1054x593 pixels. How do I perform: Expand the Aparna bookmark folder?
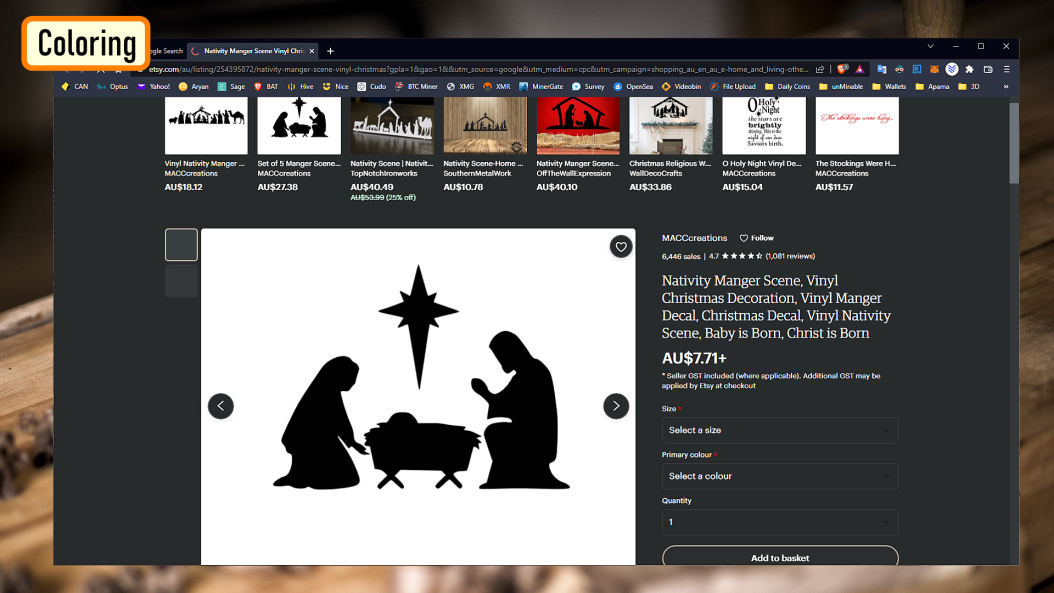(932, 87)
